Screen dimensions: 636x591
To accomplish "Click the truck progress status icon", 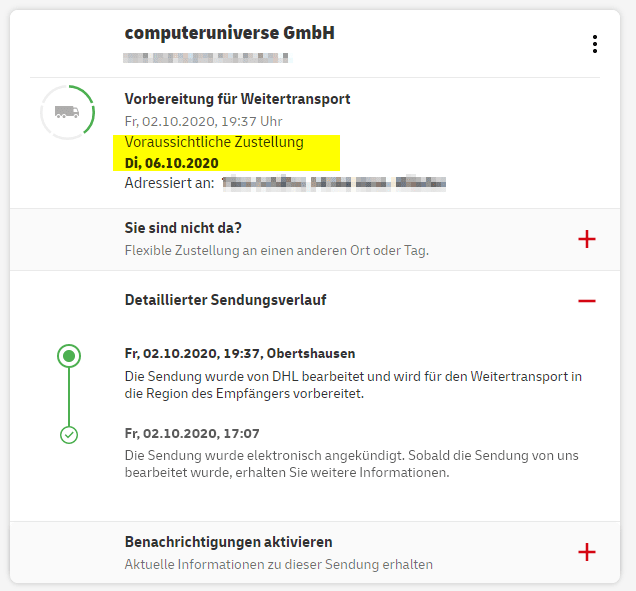I will click(x=68, y=112).
